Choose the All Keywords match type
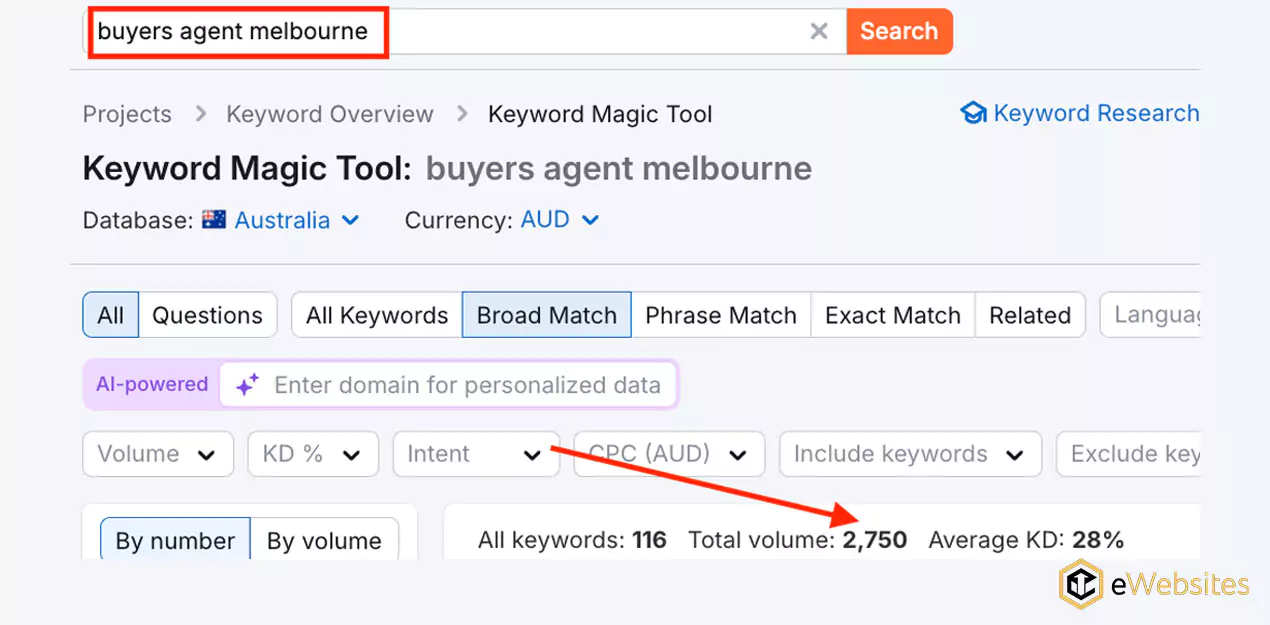 (x=377, y=315)
